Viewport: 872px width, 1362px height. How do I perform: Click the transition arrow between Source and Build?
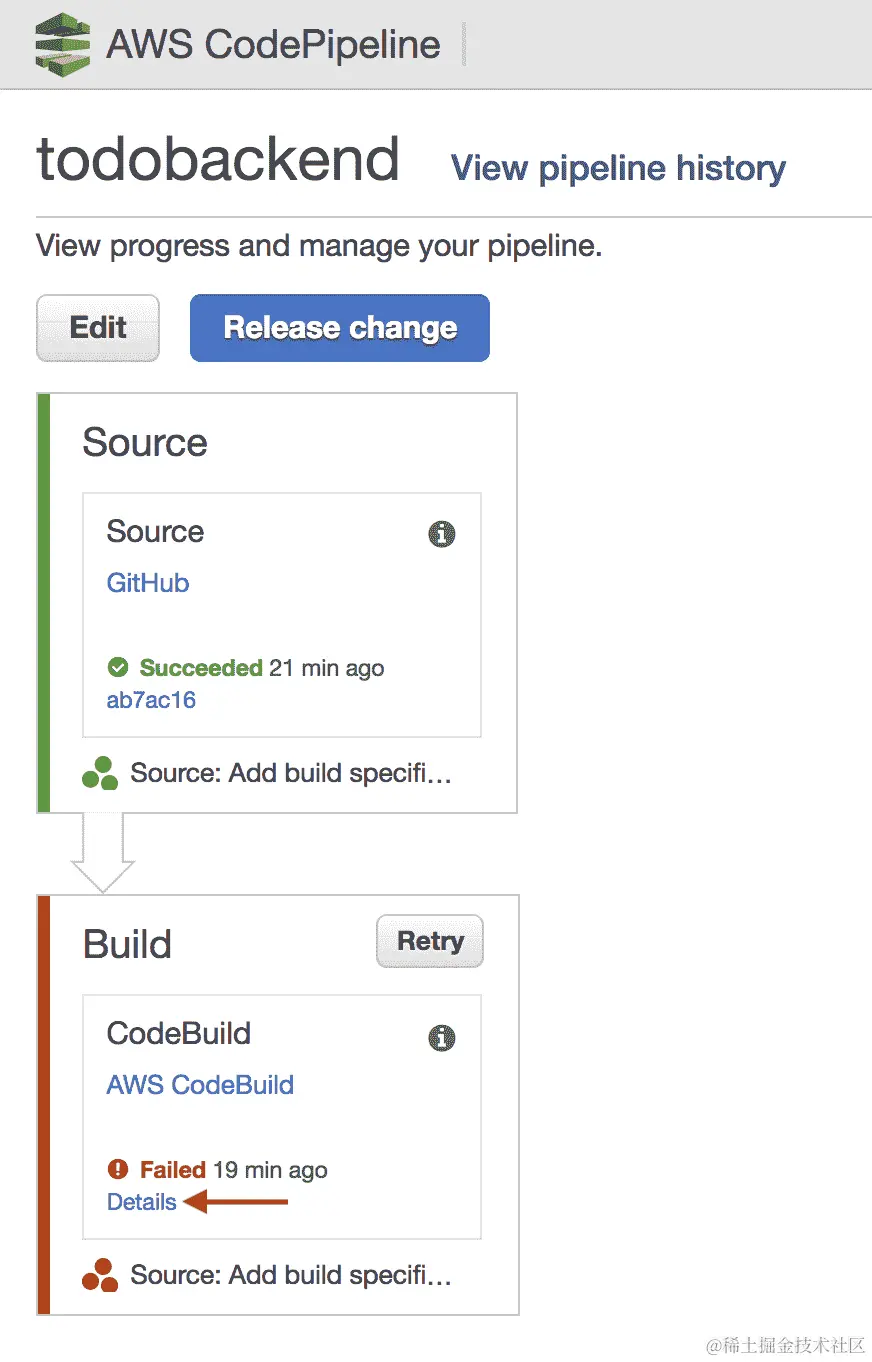coord(102,853)
